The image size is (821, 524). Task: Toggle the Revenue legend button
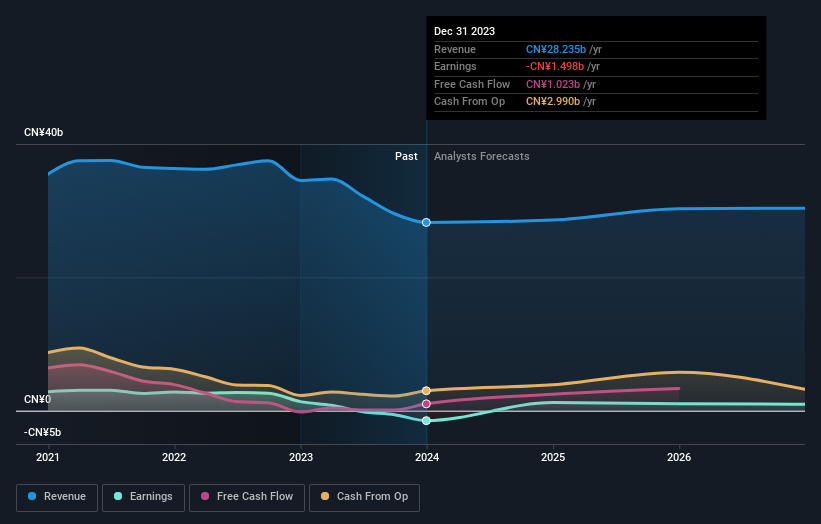coord(57,497)
